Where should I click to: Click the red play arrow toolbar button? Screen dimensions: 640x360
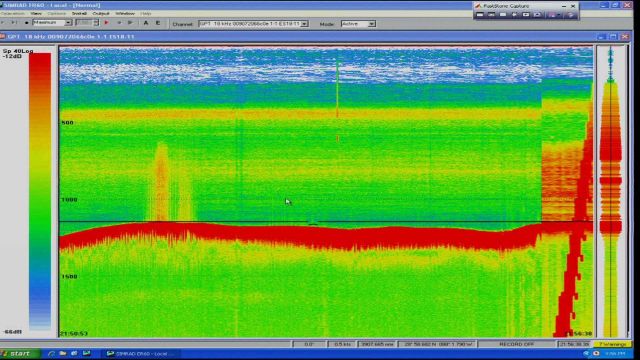(x=106, y=22)
